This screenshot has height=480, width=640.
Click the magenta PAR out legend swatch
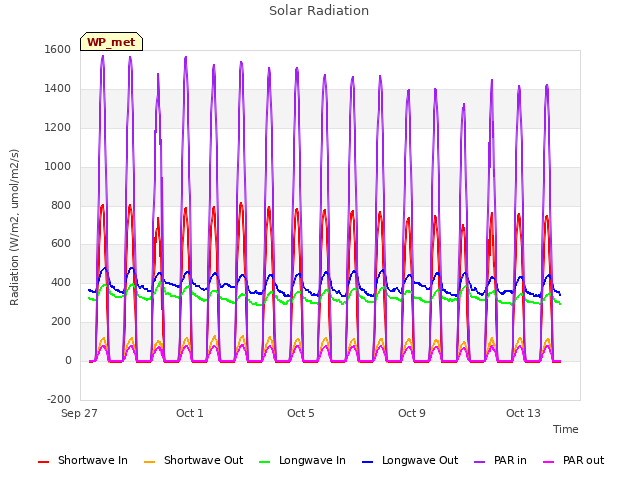coord(549,462)
